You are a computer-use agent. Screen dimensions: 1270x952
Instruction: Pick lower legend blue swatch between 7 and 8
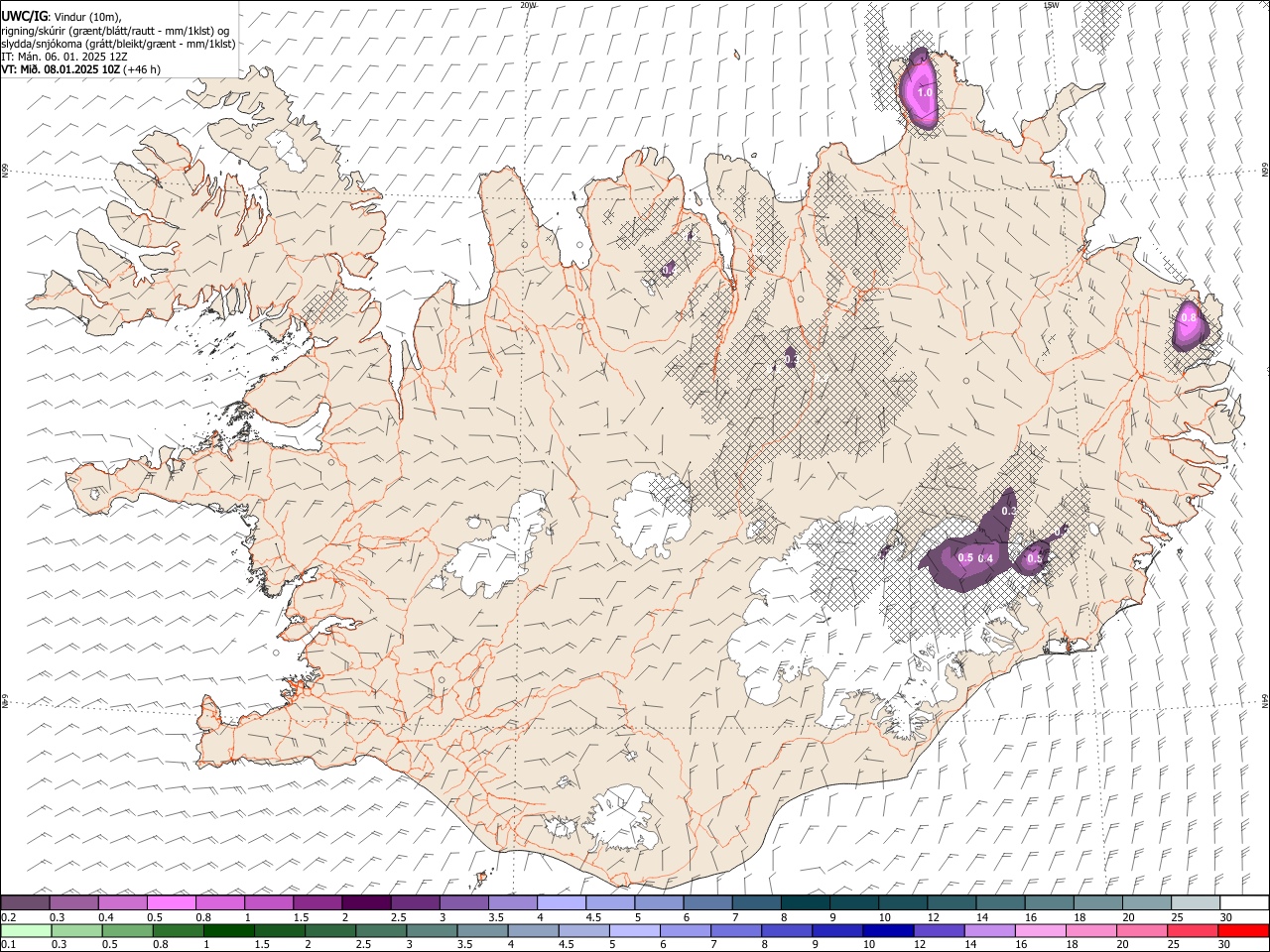click(734, 930)
